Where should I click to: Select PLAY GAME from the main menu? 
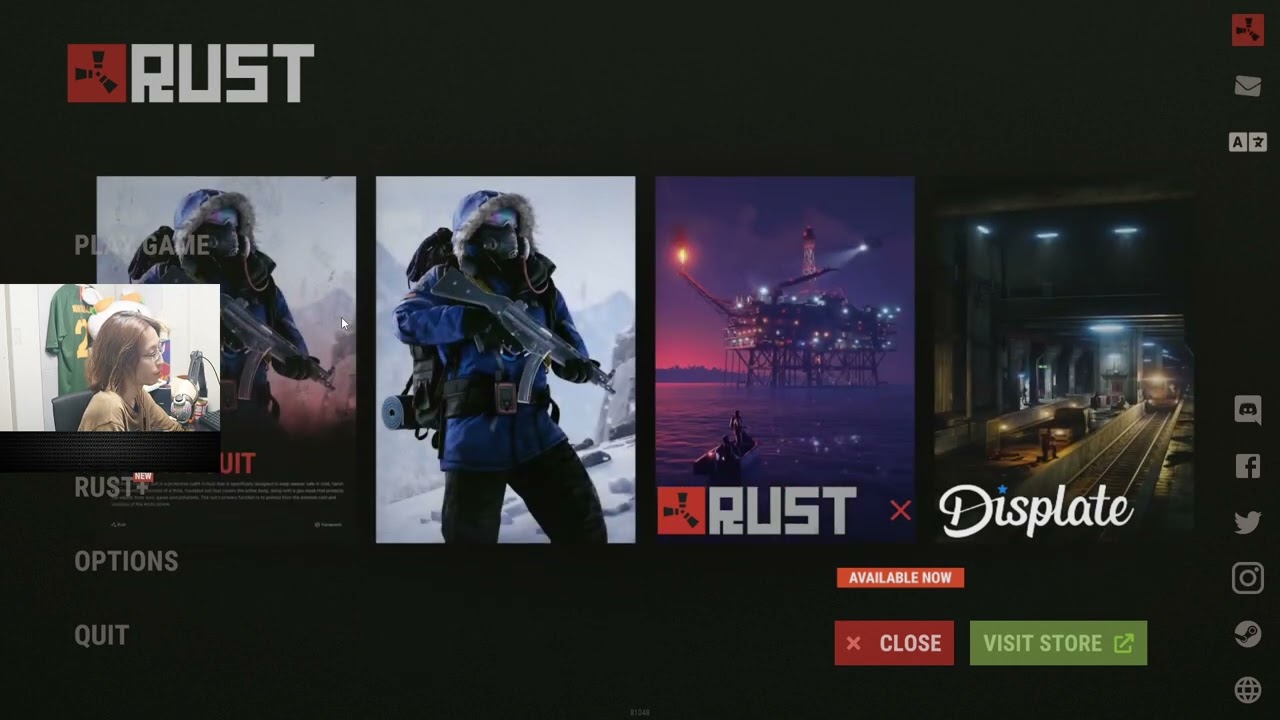142,245
